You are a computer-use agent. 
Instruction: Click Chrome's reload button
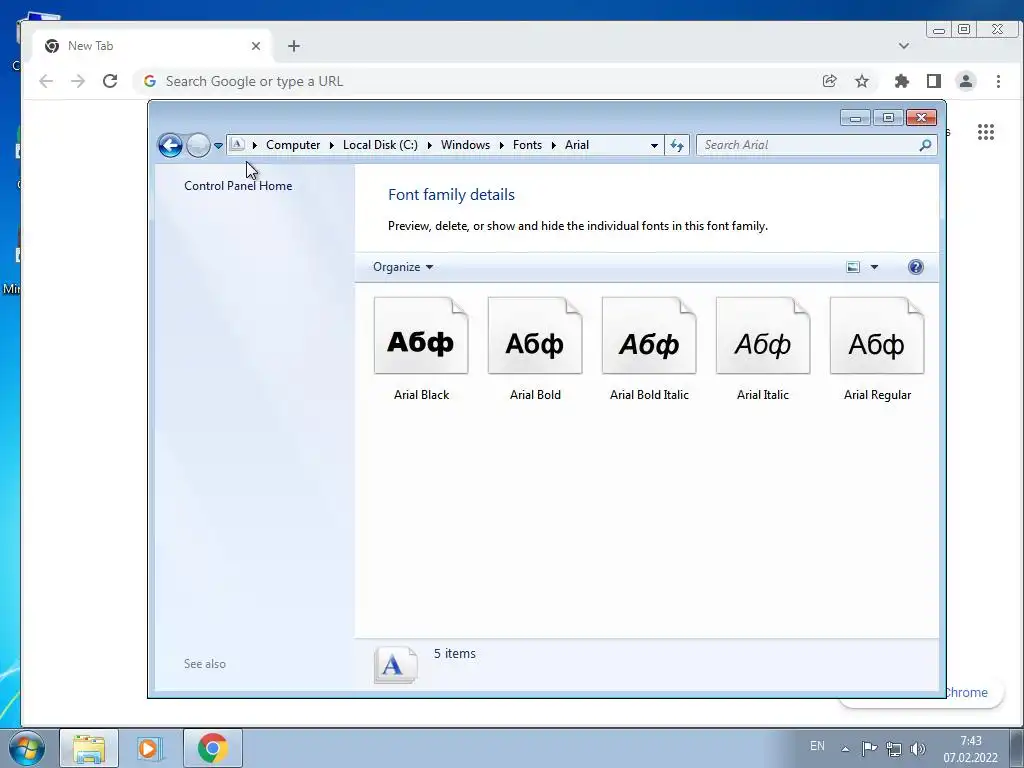[110, 81]
